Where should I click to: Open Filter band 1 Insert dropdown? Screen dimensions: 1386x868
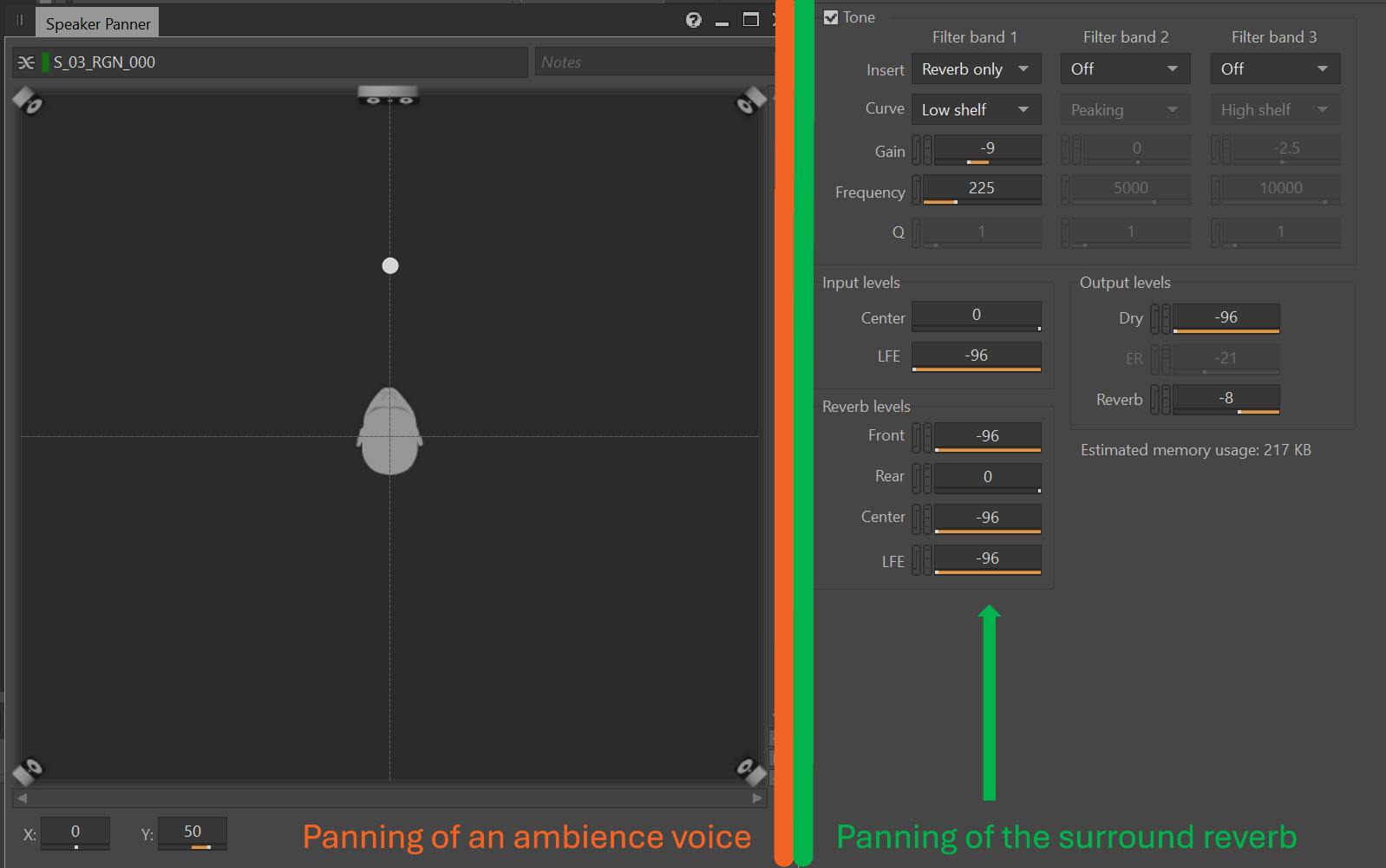point(976,69)
